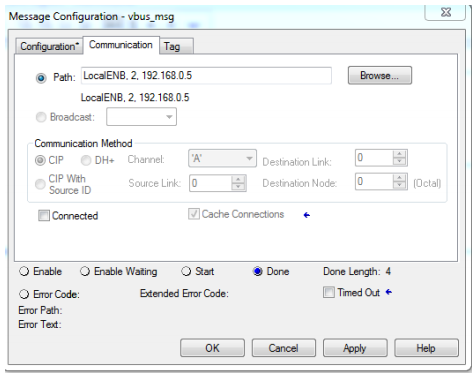Screen dimensions: 472x378
Task: Decrease Destination Node with down arrow
Action: click(x=399, y=185)
